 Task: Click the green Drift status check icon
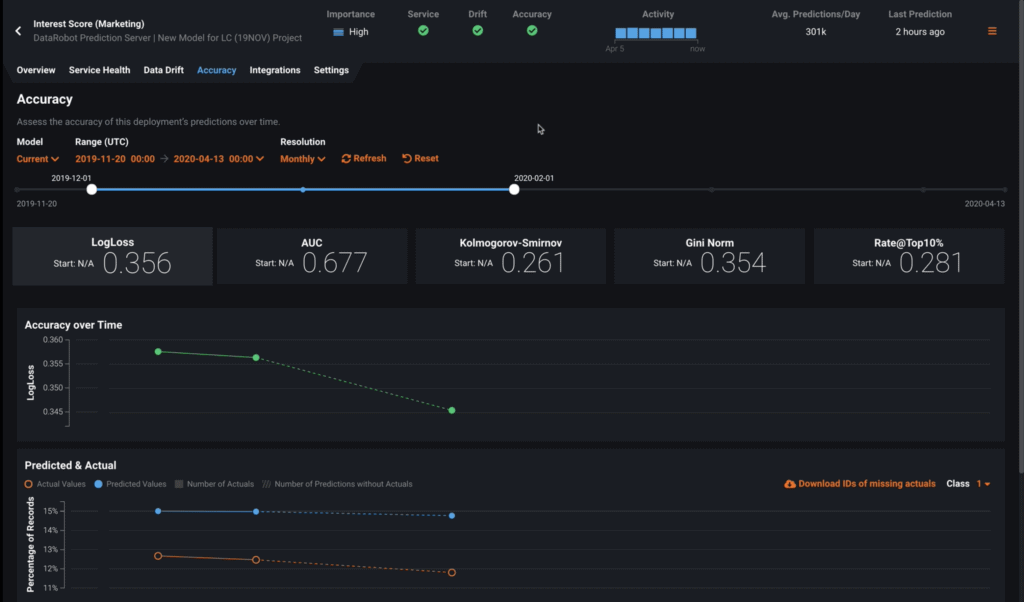pyautogui.click(x=477, y=31)
